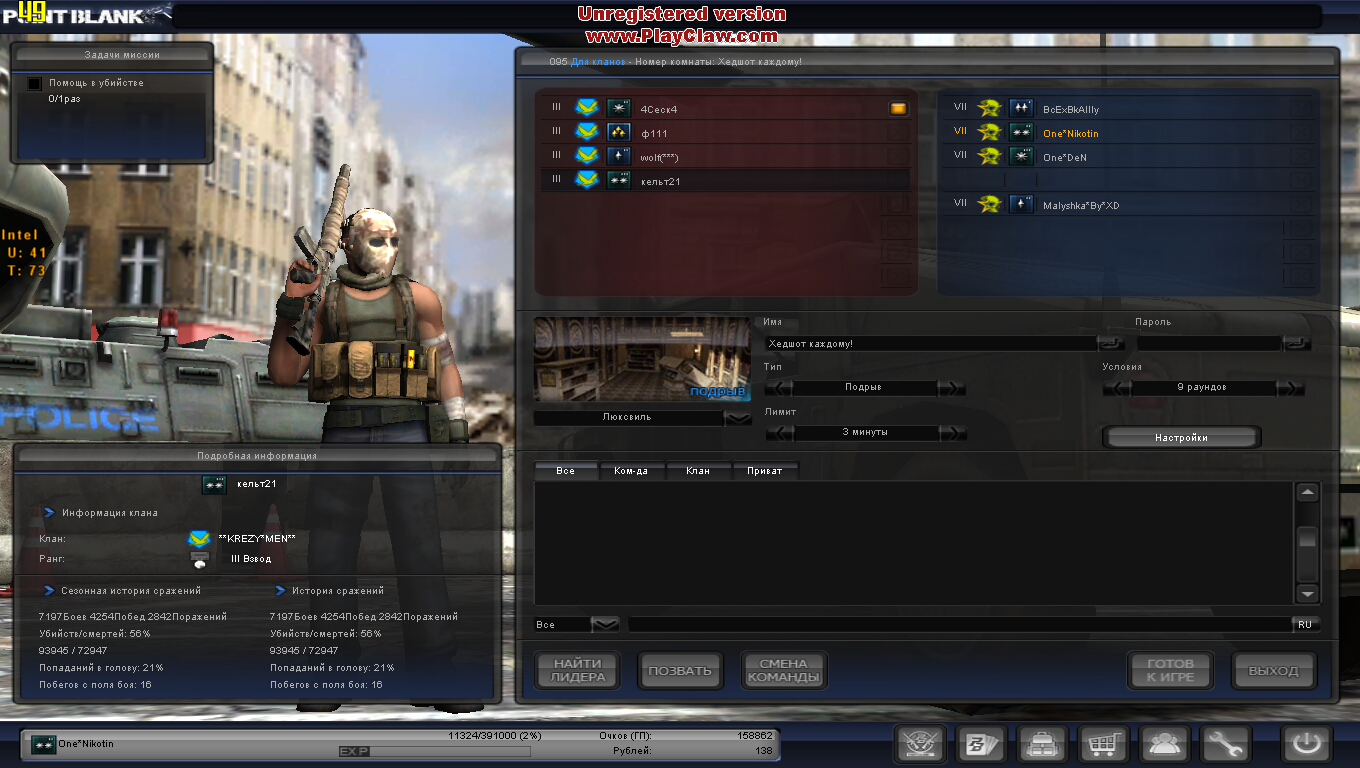The width and height of the screenshot is (1360, 768).
Task: Click the previous arrow for Лимит 3 минуты
Action: (779, 433)
